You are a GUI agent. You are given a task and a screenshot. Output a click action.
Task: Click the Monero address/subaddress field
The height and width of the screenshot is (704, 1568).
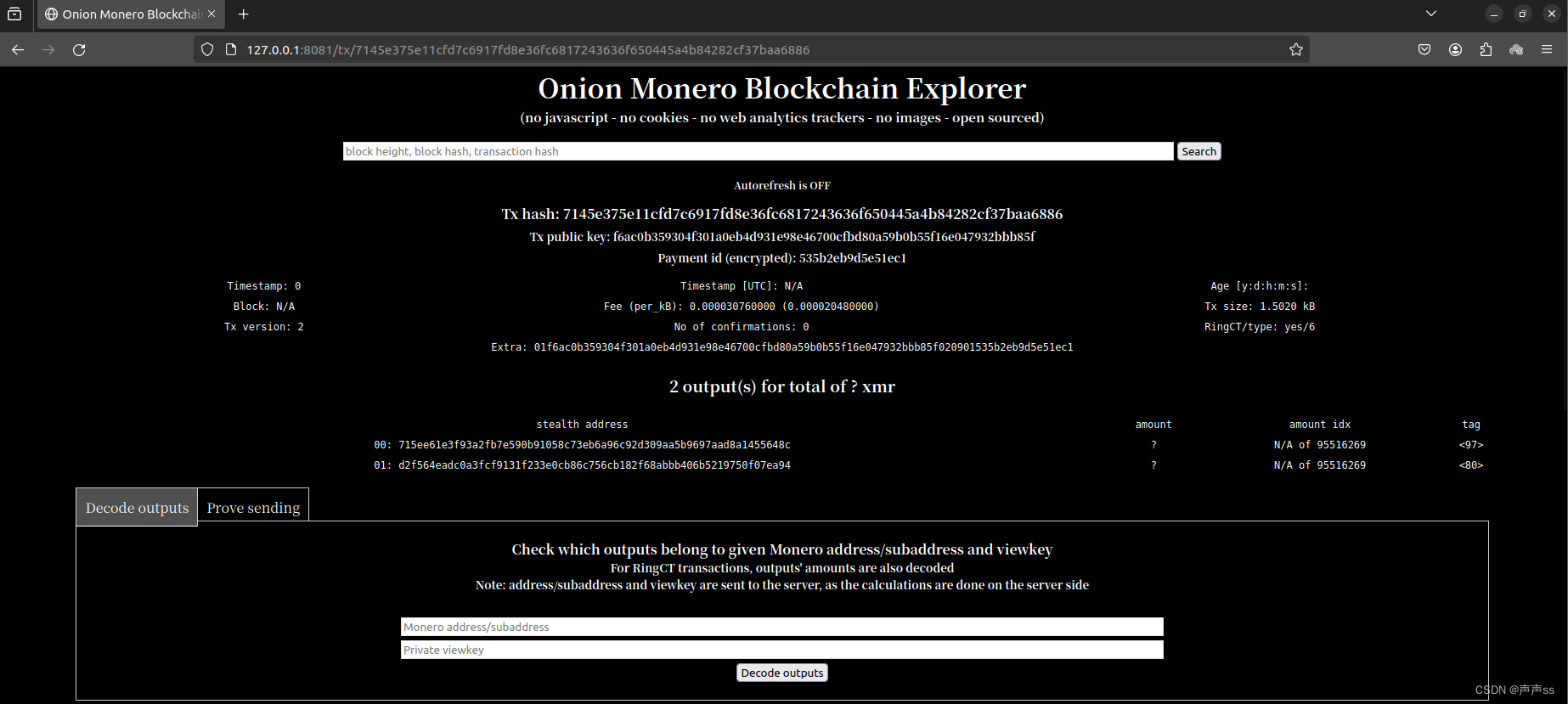(782, 627)
